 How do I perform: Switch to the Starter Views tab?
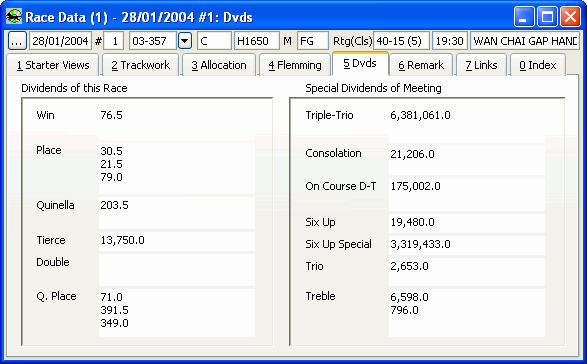(x=53, y=65)
